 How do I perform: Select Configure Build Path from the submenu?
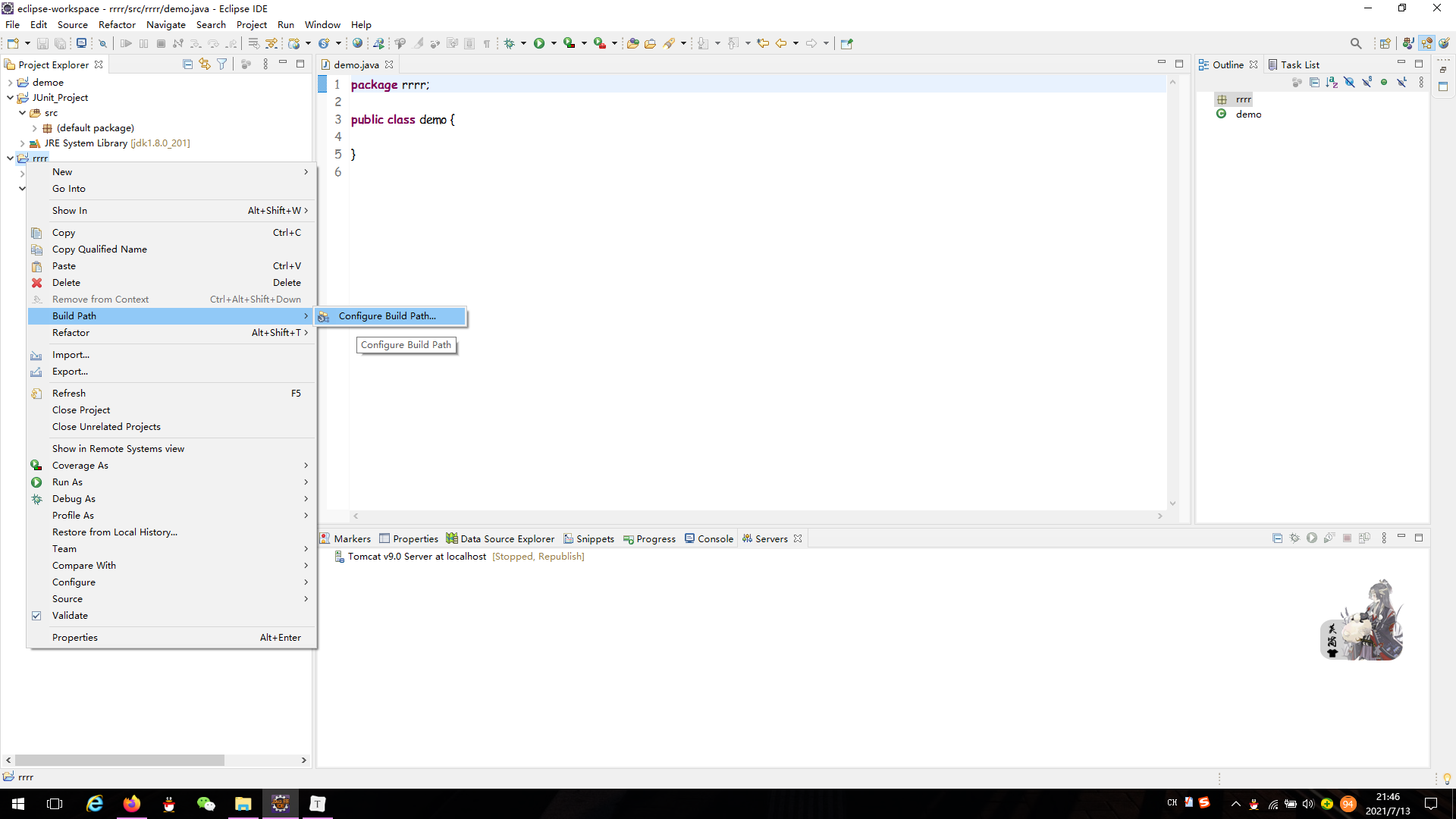point(387,316)
